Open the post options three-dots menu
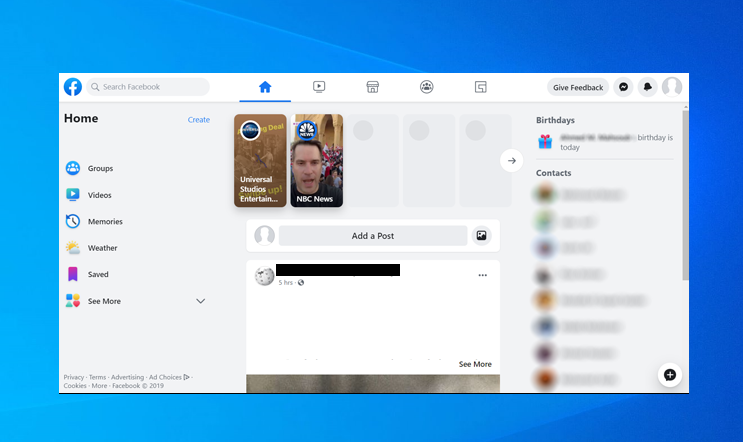Viewport: 743px width, 442px height. click(x=482, y=275)
